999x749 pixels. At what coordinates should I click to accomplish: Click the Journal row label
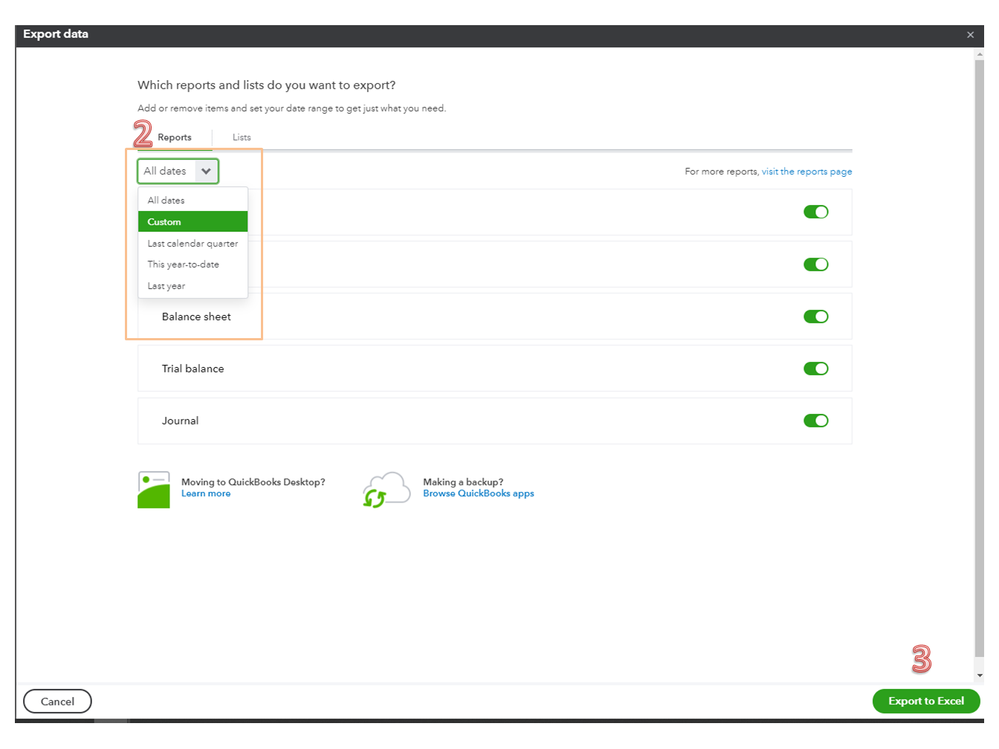coord(180,421)
